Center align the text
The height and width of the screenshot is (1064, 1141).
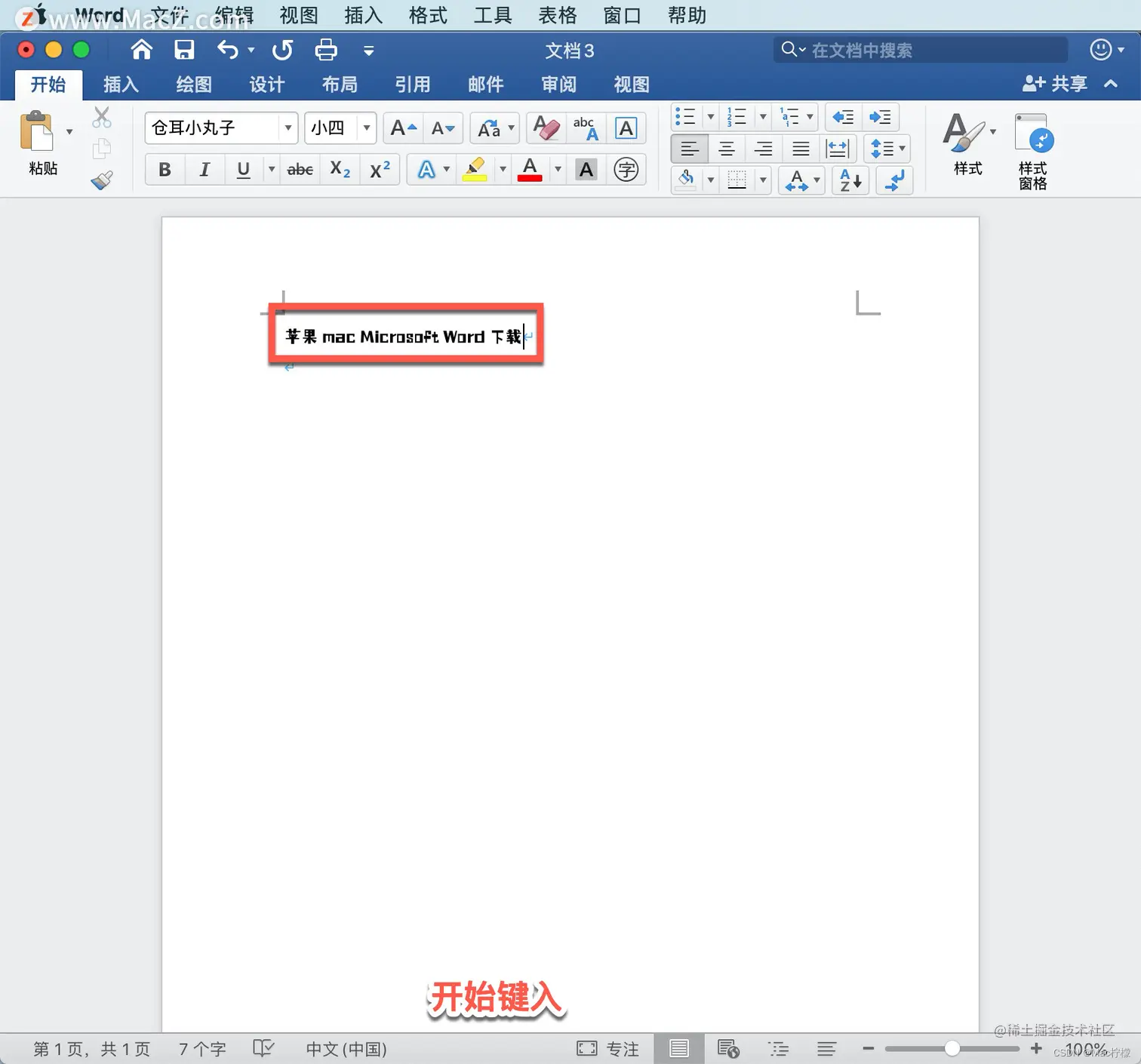point(726,149)
